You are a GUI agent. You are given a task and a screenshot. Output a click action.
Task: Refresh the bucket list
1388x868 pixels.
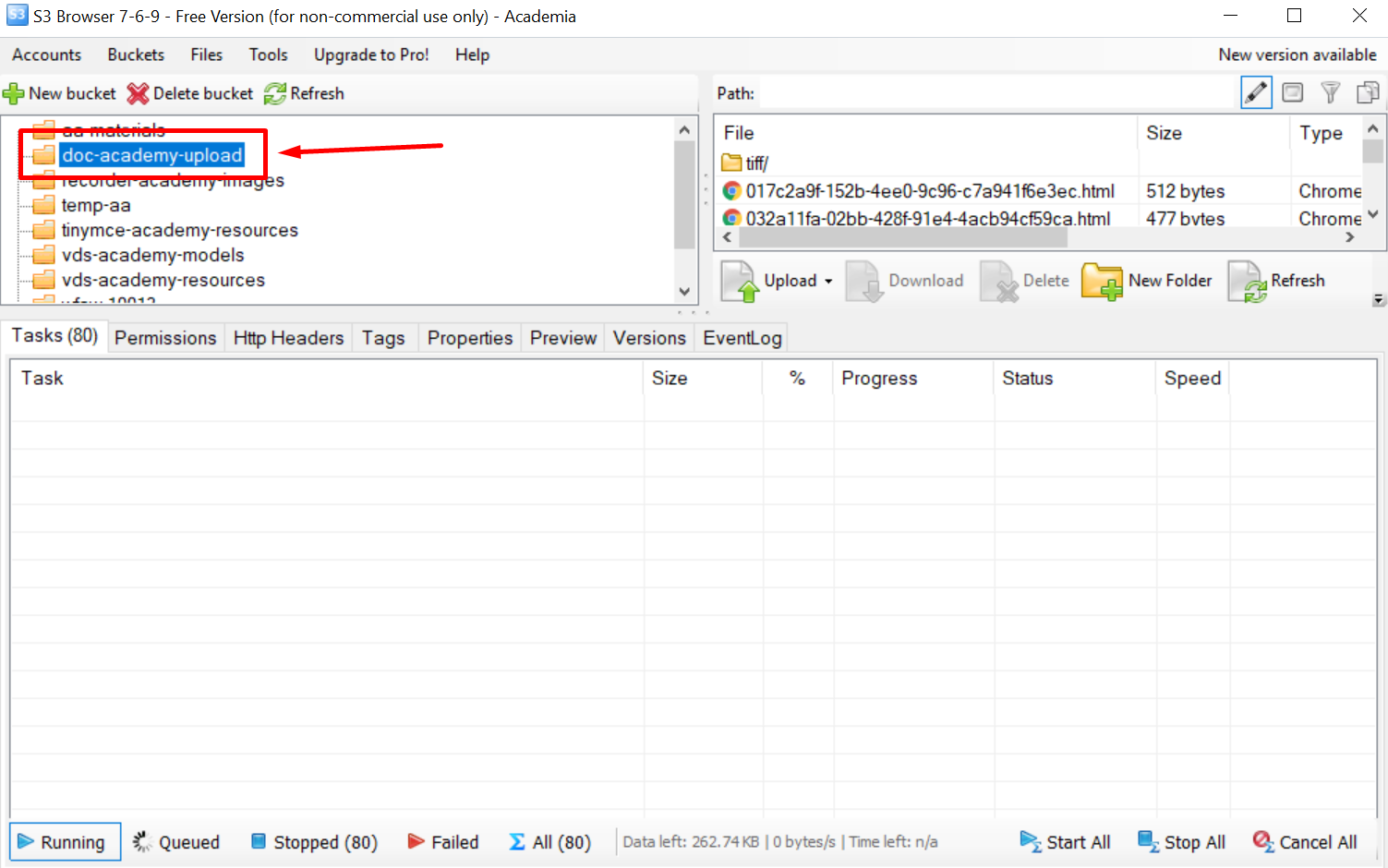click(304, 93)
